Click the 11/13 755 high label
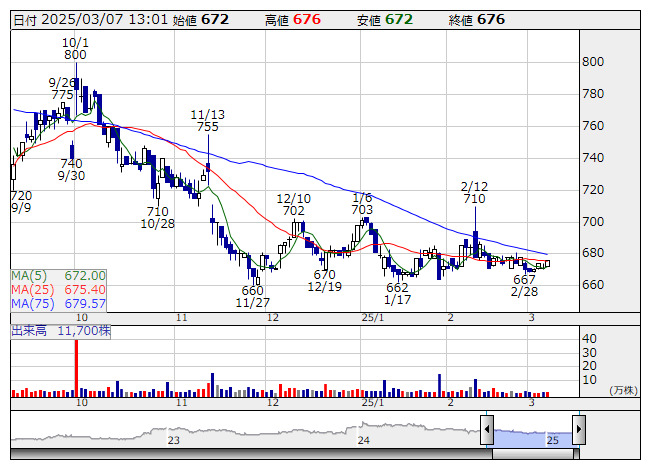 [207, 121]
